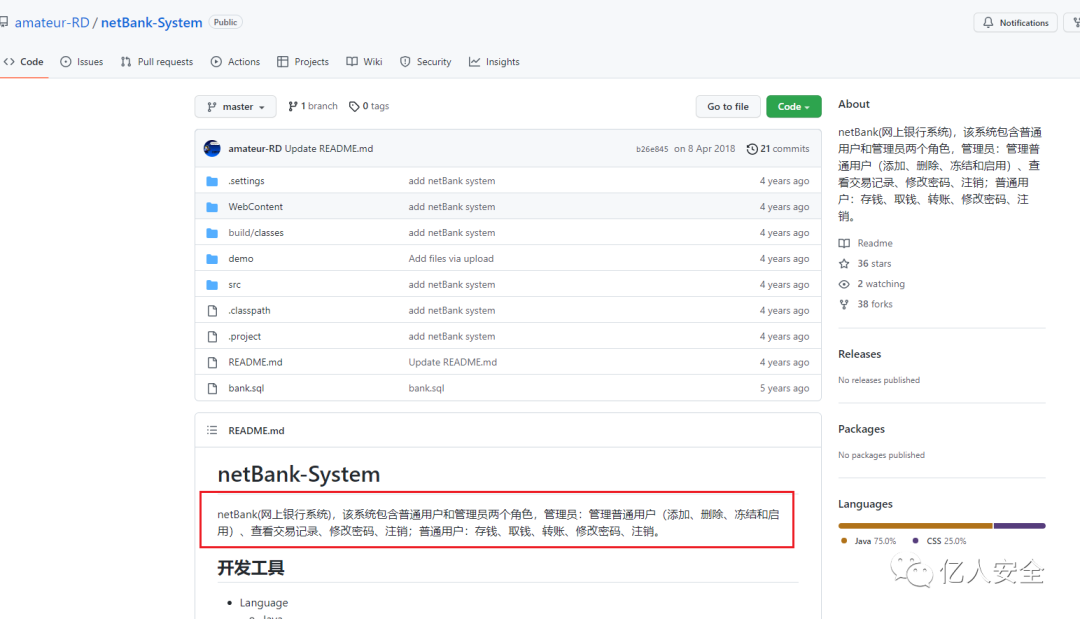Open the master branch dropdown
The image size is (1080, 619).
coord(236,107)
